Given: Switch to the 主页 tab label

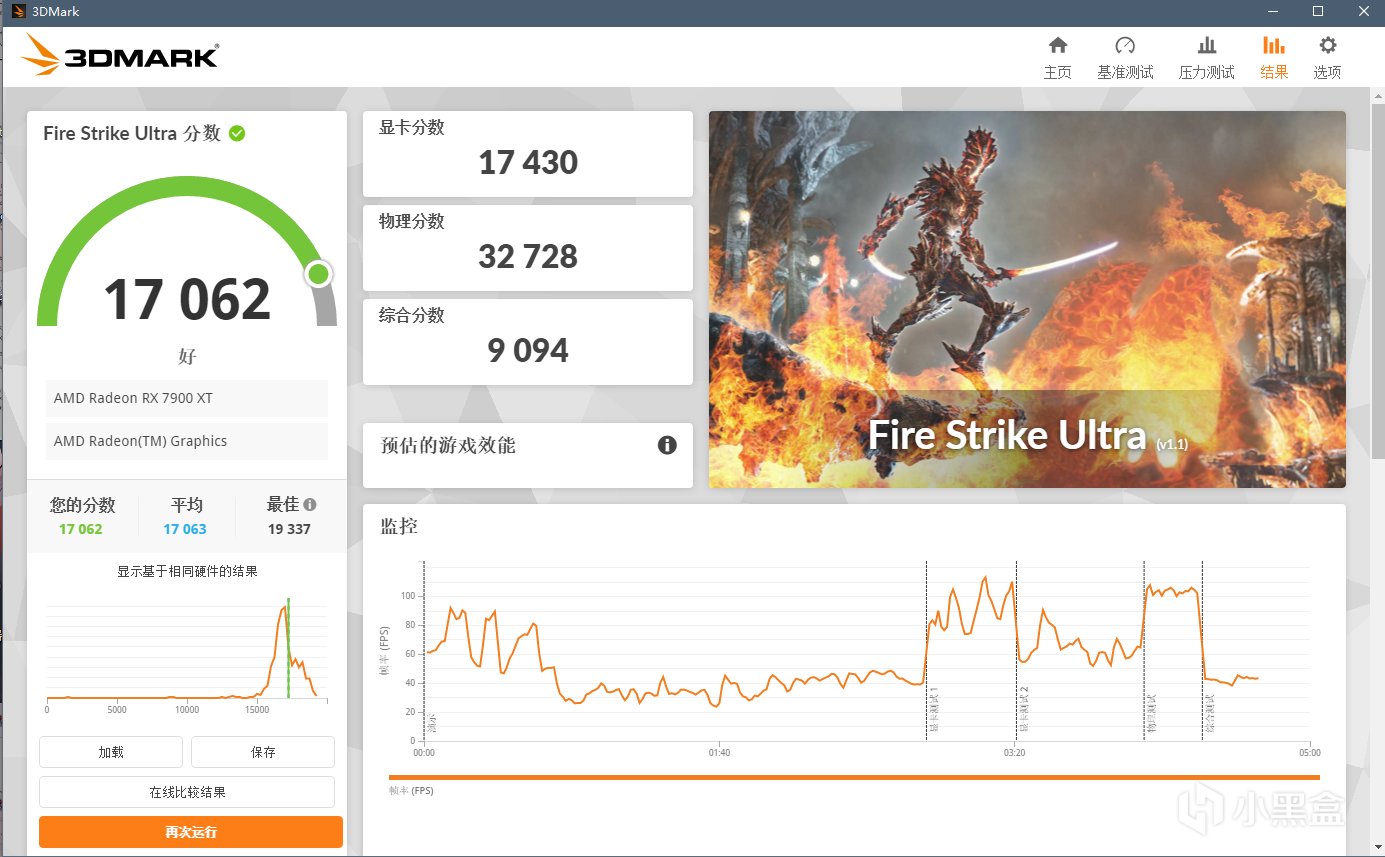Looking at the screenshot, I should coord(1057,72).
